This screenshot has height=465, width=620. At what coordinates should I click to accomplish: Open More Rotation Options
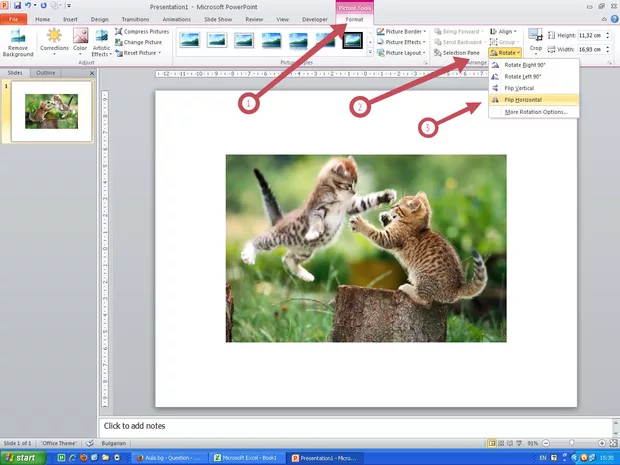pyautogui.click(x=535, y=112)
